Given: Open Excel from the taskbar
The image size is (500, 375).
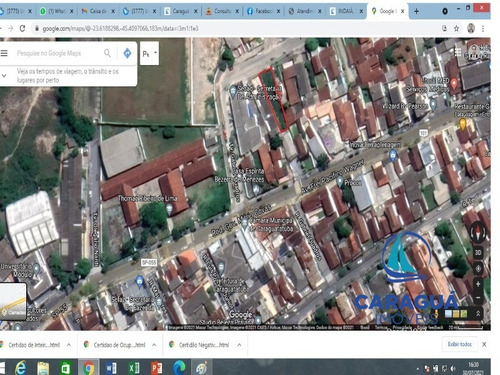Looking at the screenshot, I should click(134, 368).
